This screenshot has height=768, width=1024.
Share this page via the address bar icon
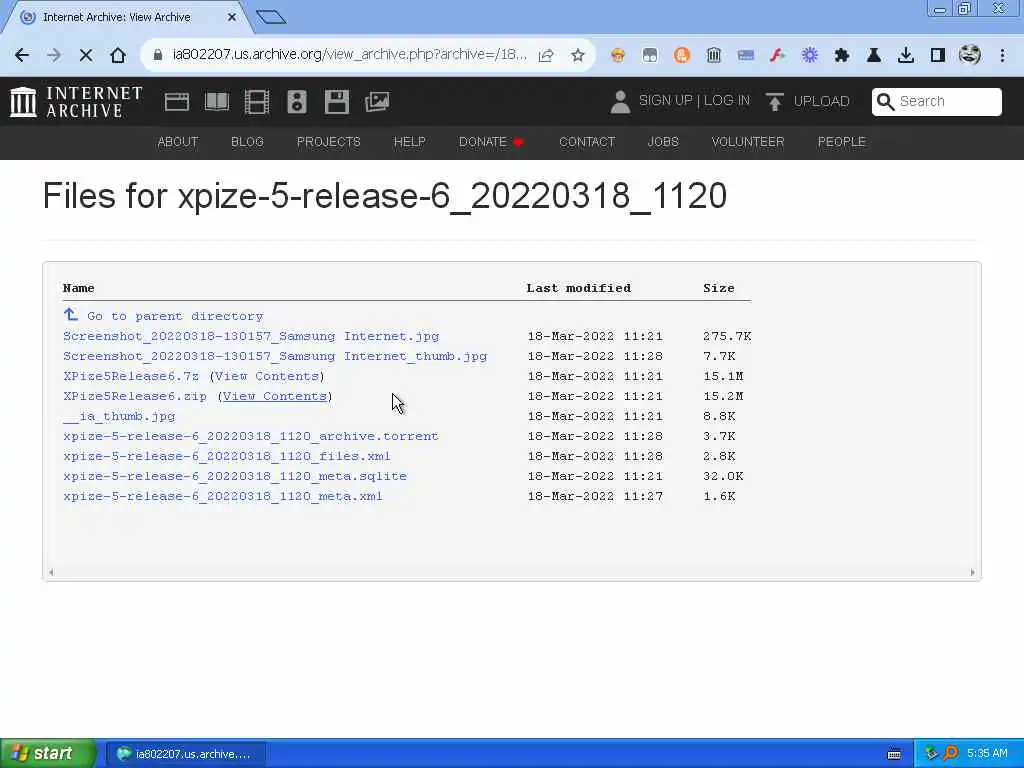546,56
